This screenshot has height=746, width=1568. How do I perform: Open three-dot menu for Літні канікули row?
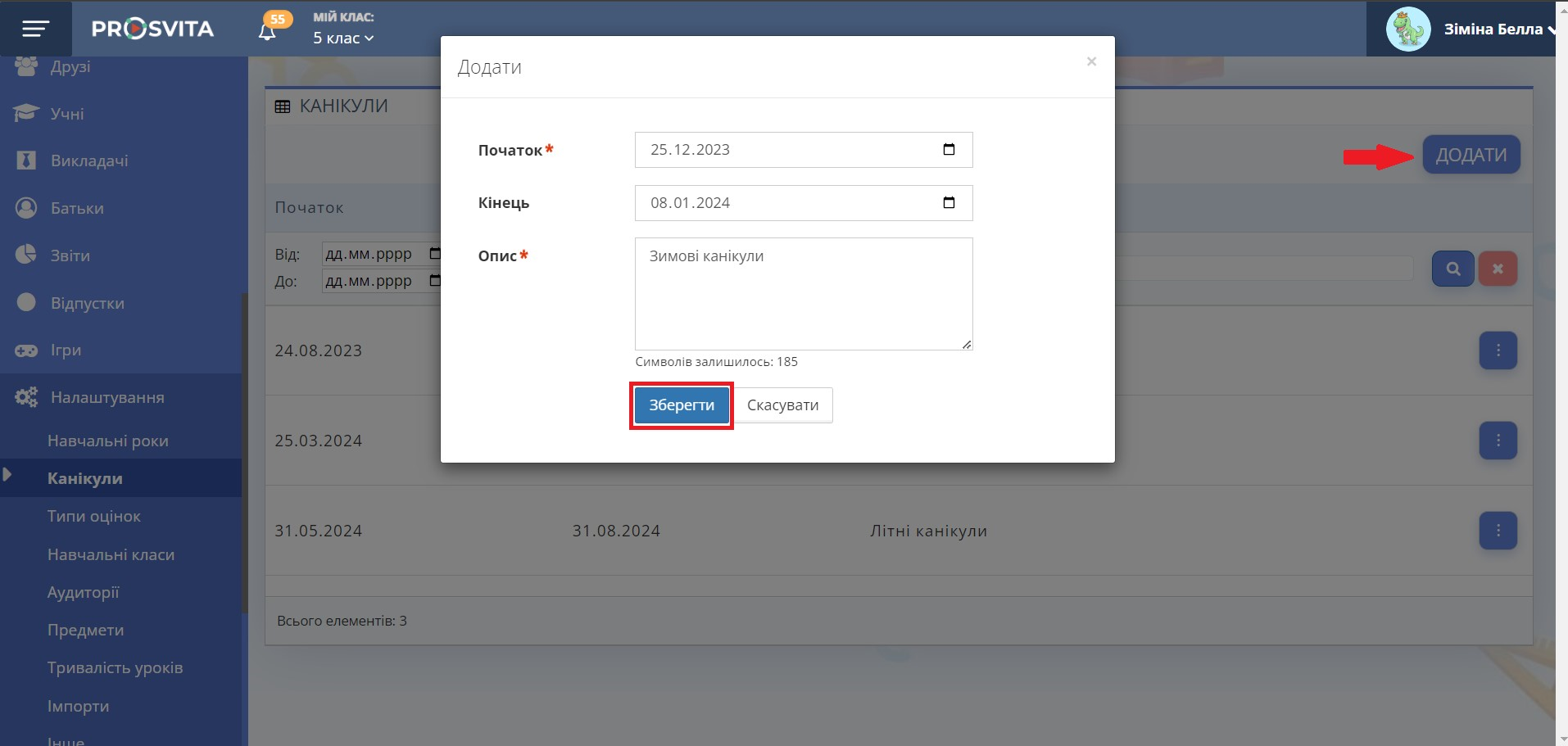[x=1498, y=531]
